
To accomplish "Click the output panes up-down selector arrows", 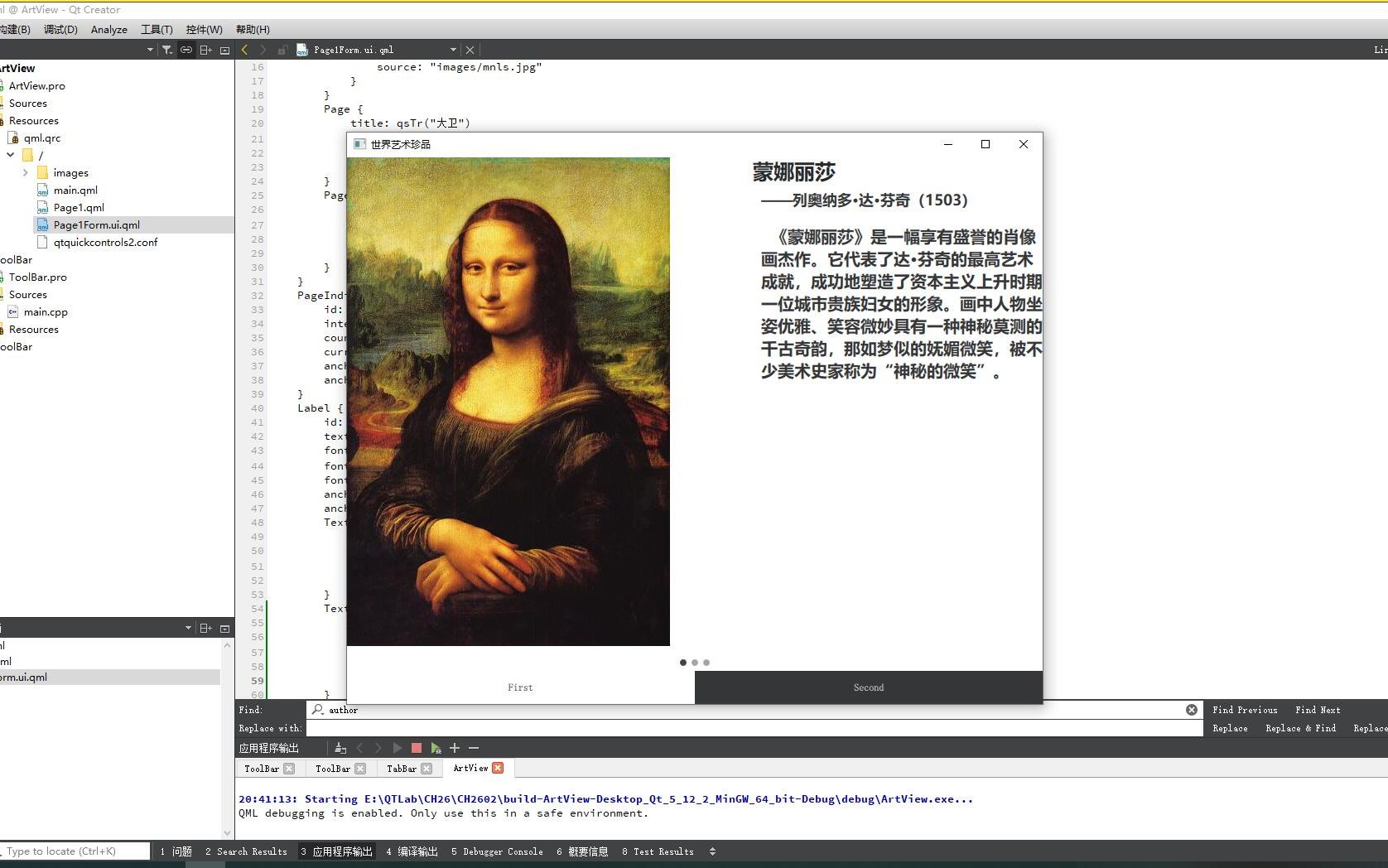I will 712,851.
